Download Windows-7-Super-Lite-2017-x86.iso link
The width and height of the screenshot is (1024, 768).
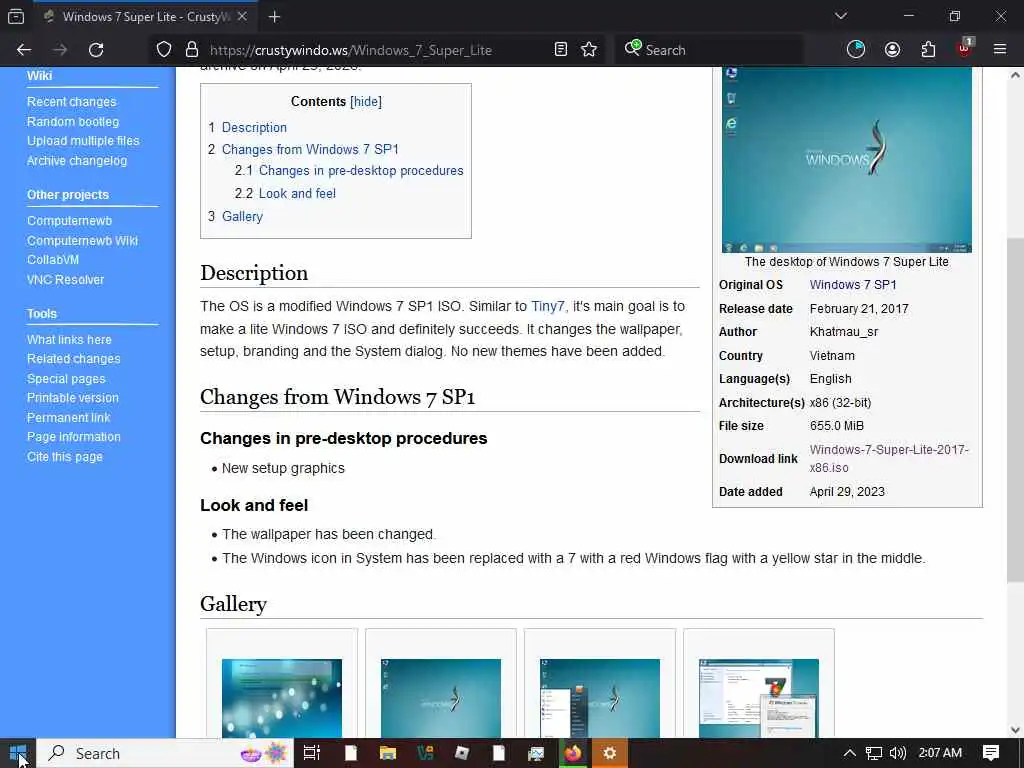point(889,458)
